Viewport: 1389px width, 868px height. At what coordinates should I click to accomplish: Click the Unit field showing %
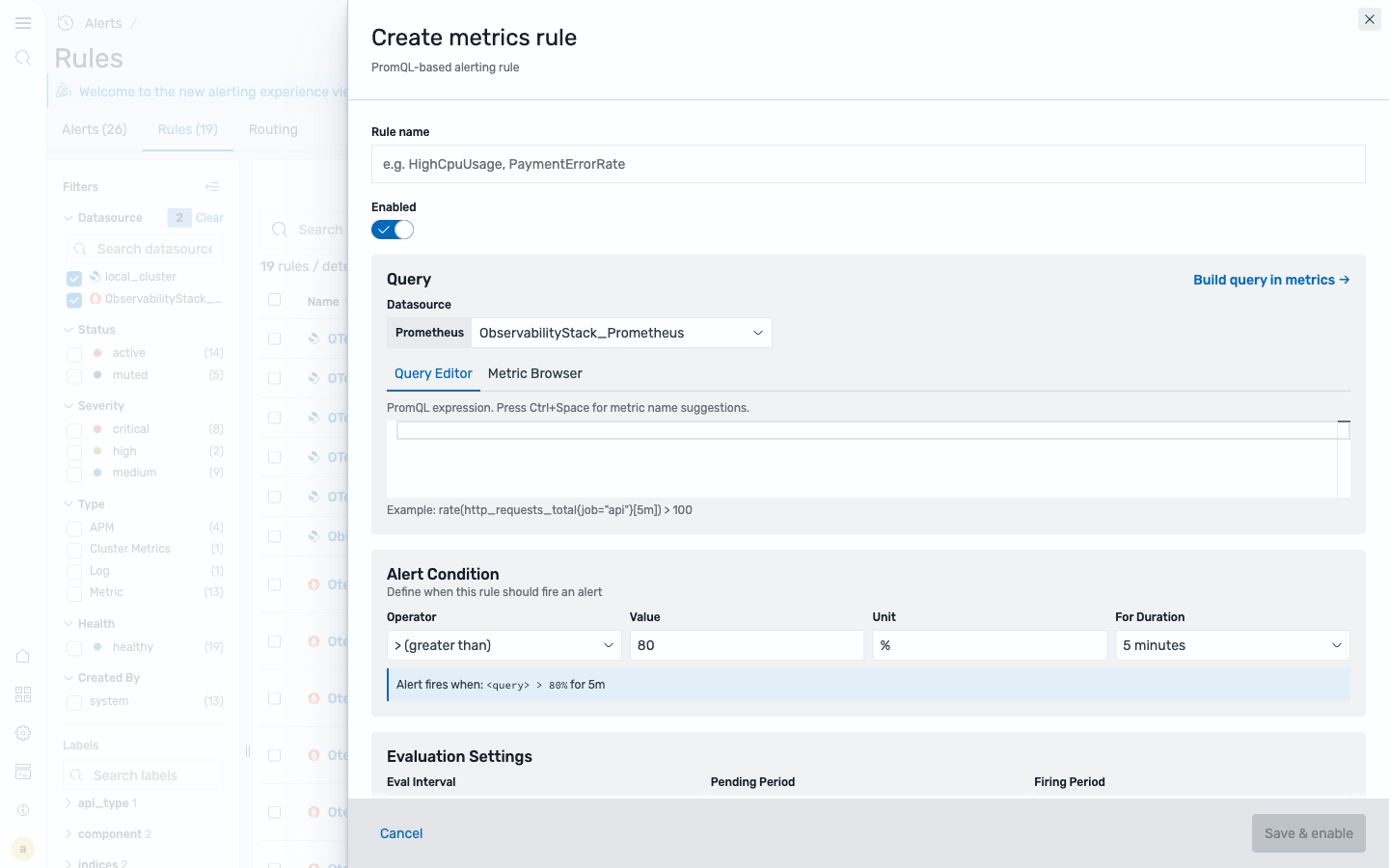pyautogui.click(x=990, y=645)
